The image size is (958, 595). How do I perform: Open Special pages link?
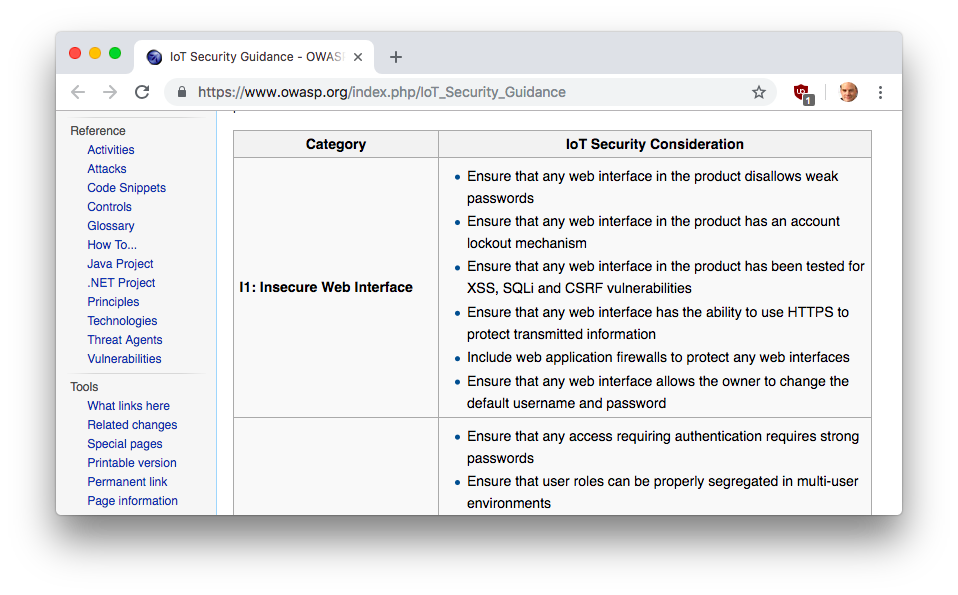coord(125,443)
